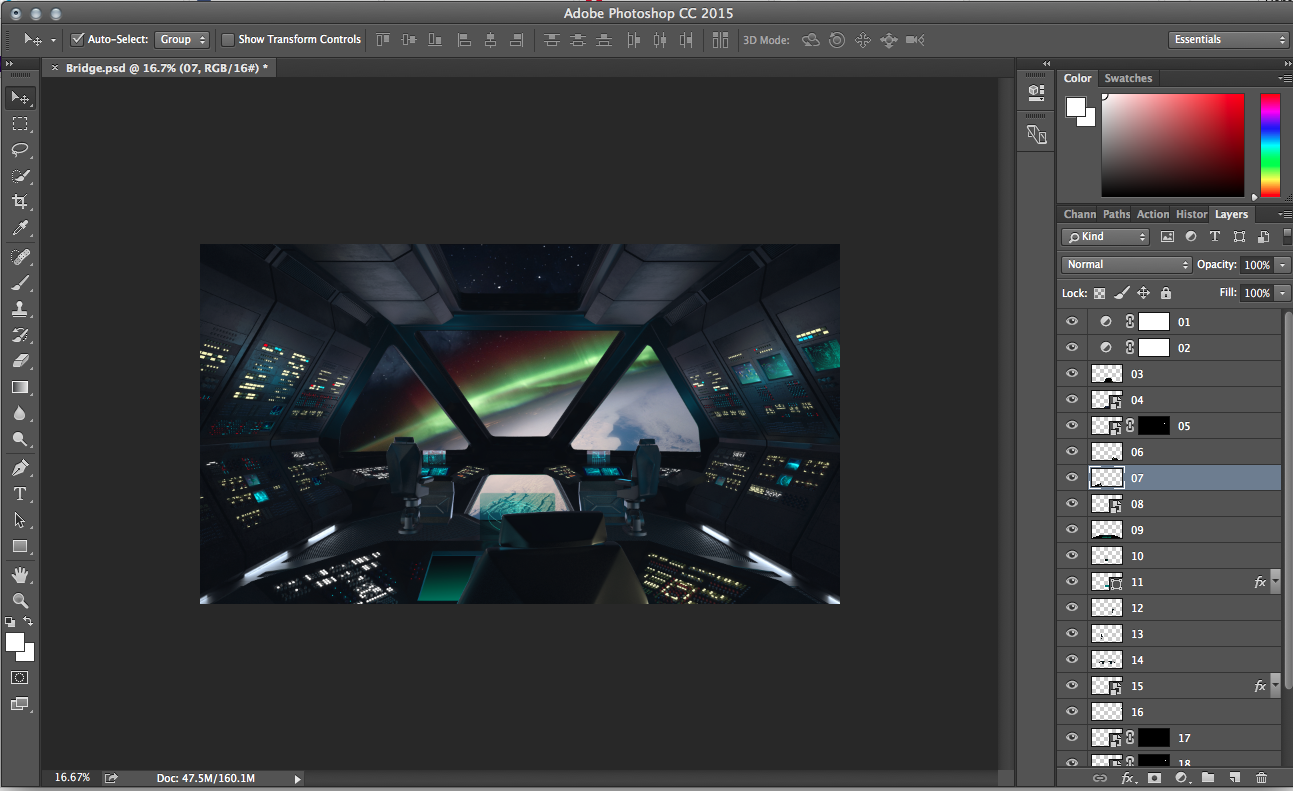Image resolution: width=1293 pixels, height=791 pixels.
Task: Open the Auto-Select Group dropdown
Action: pyautogui.click(x=182, y=39)
